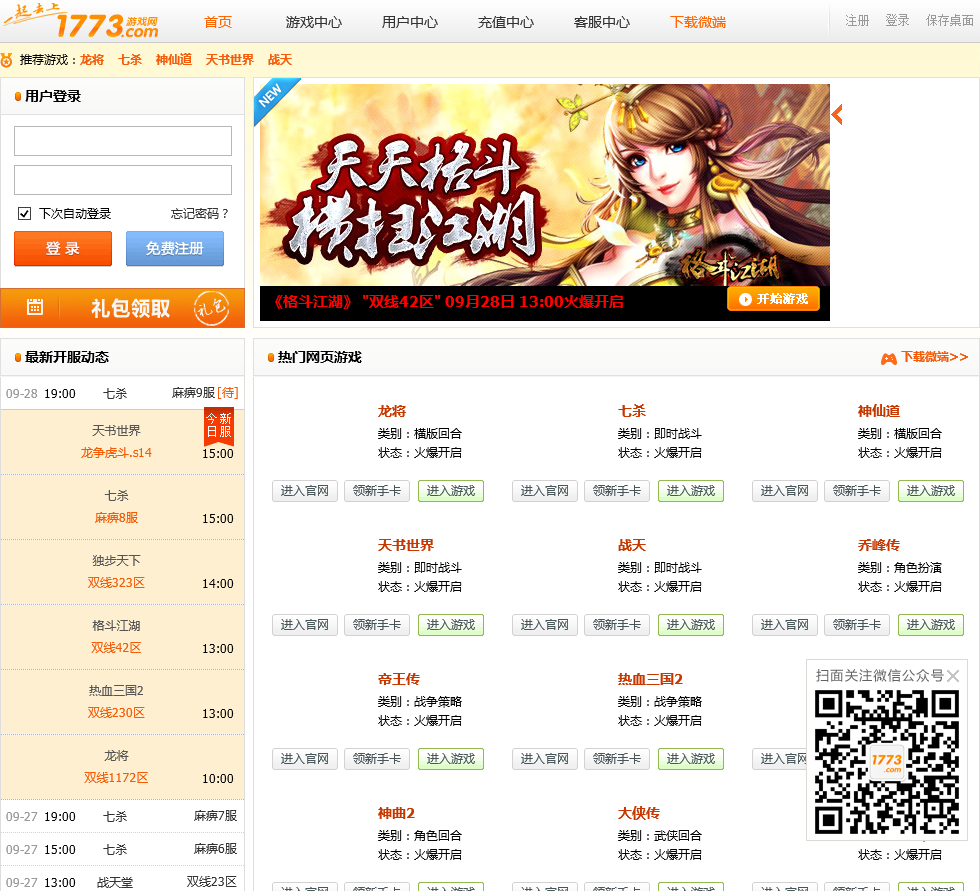
Task: Click the 天天格斗 横扫江湖 banner image
Action: pos(544,185)
